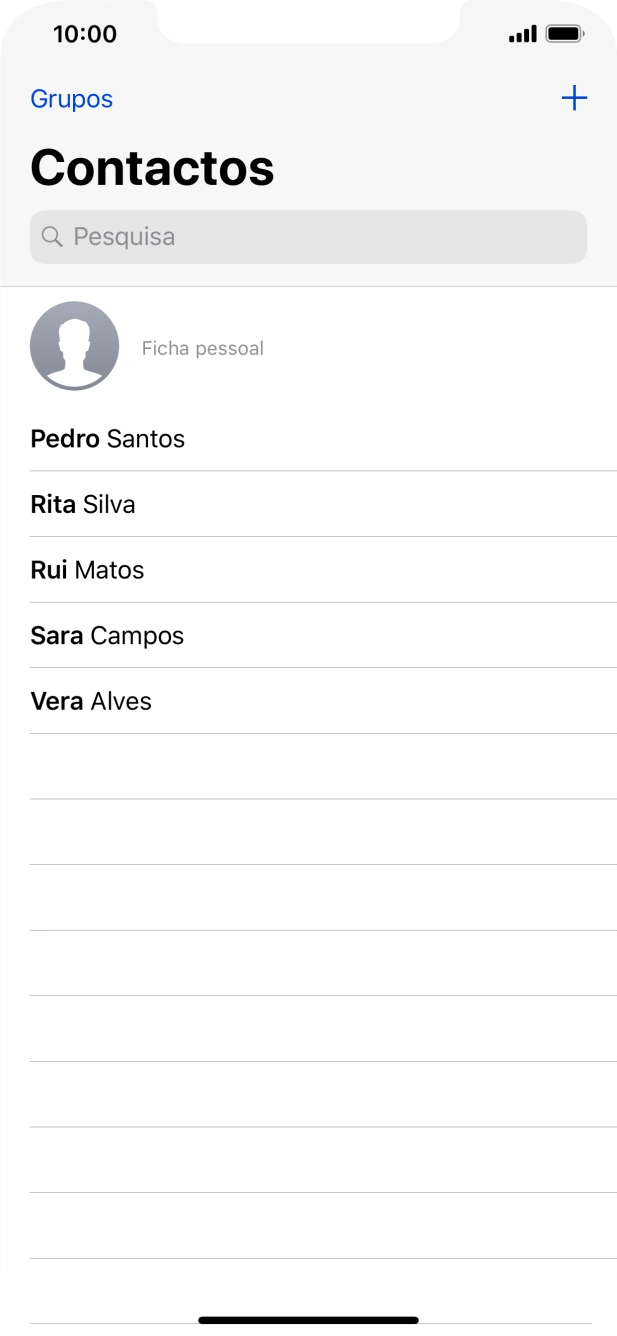Tap Ficha pessoal entry

[202, 347]
